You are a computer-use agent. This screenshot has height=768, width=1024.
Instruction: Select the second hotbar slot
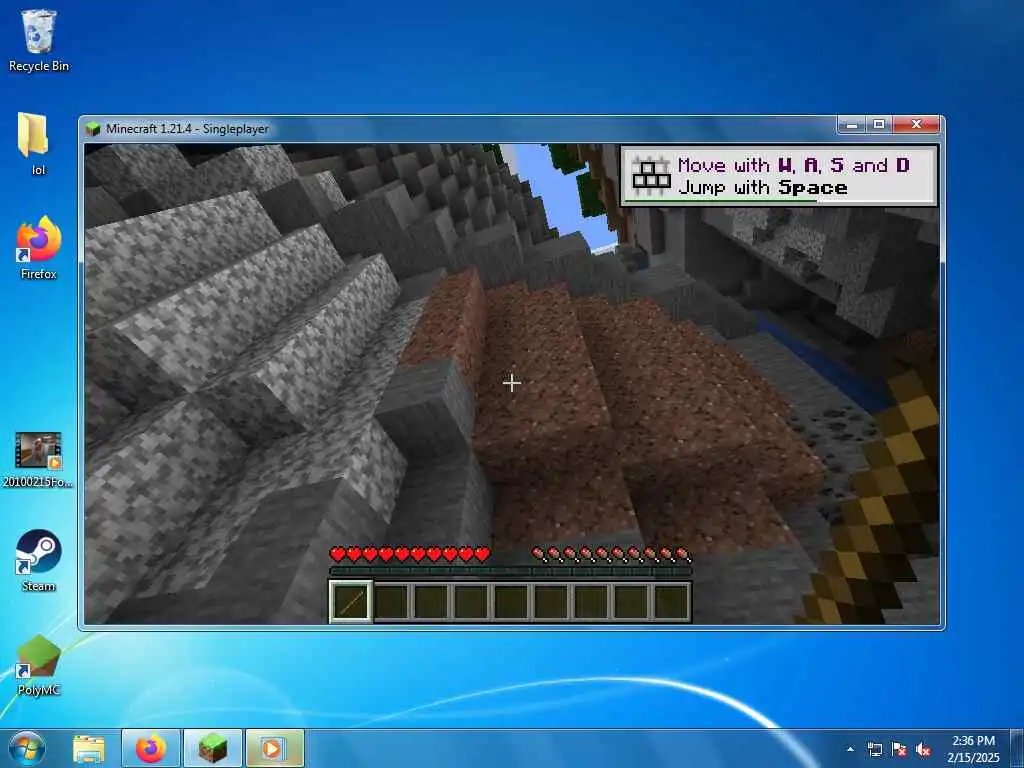391,601
